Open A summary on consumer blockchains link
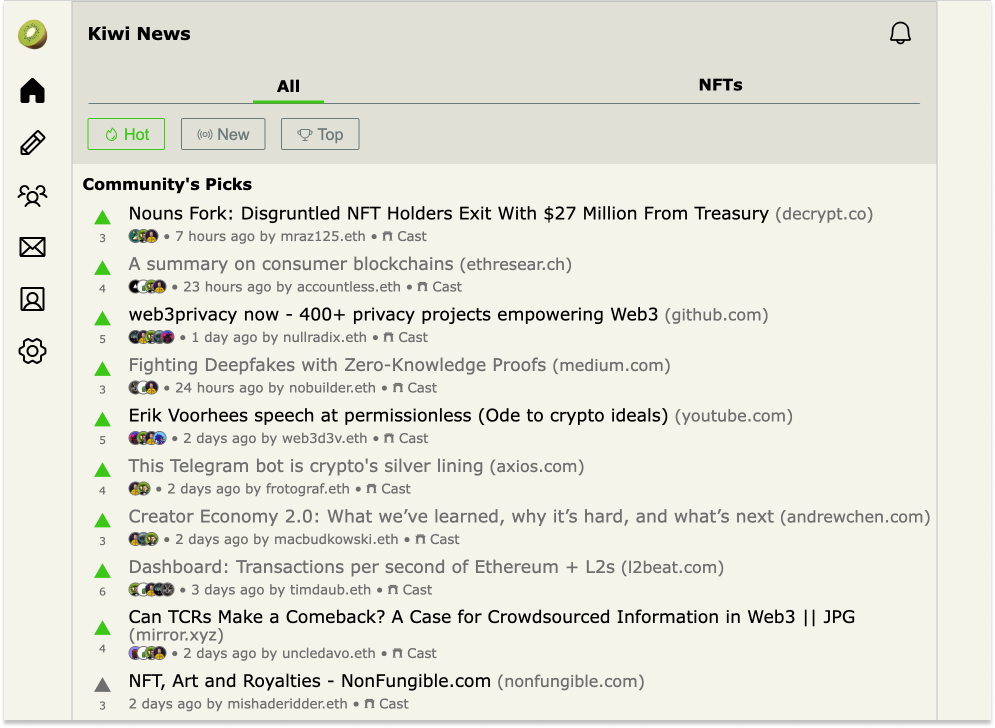This screenshot has height=728, width=995. point(291,265)
